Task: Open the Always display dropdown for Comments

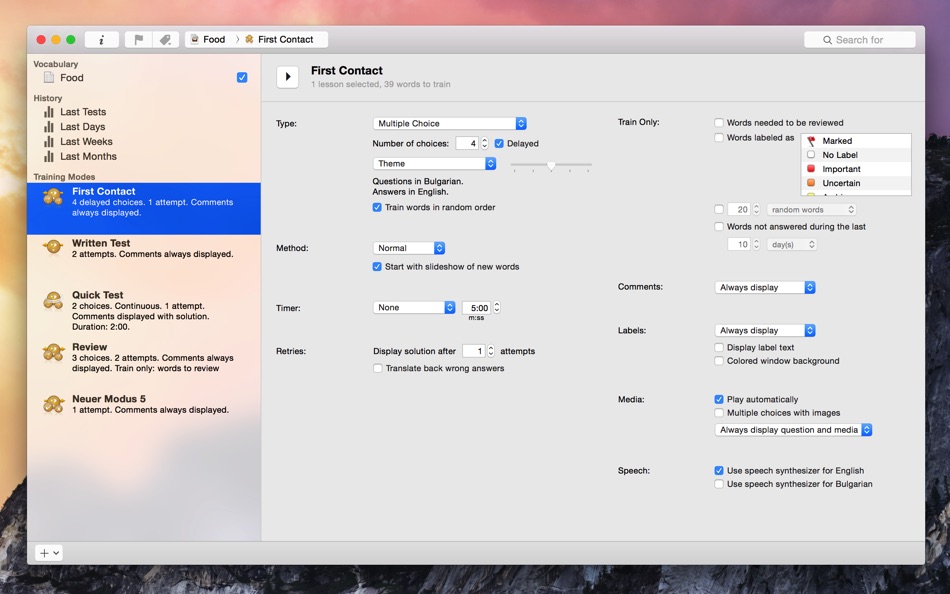Action: tap(764, 287)
